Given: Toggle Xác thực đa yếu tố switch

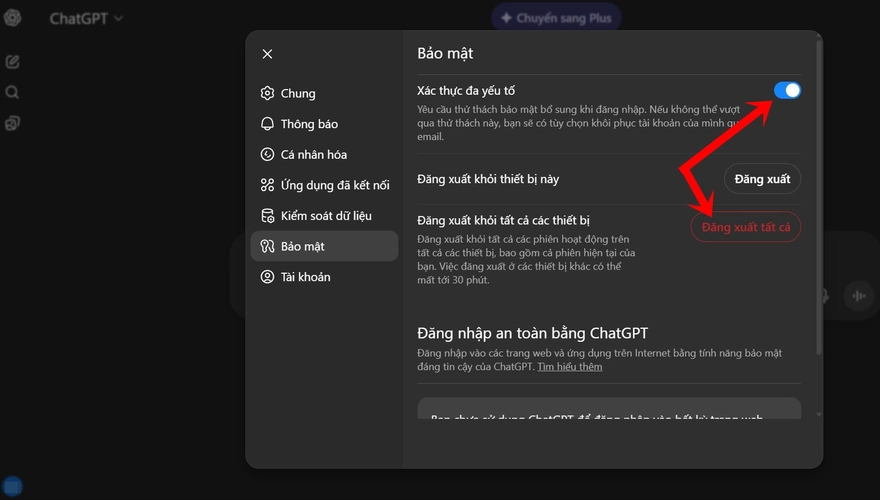Looking at the screenshot, I should click(x=787, y=90).
